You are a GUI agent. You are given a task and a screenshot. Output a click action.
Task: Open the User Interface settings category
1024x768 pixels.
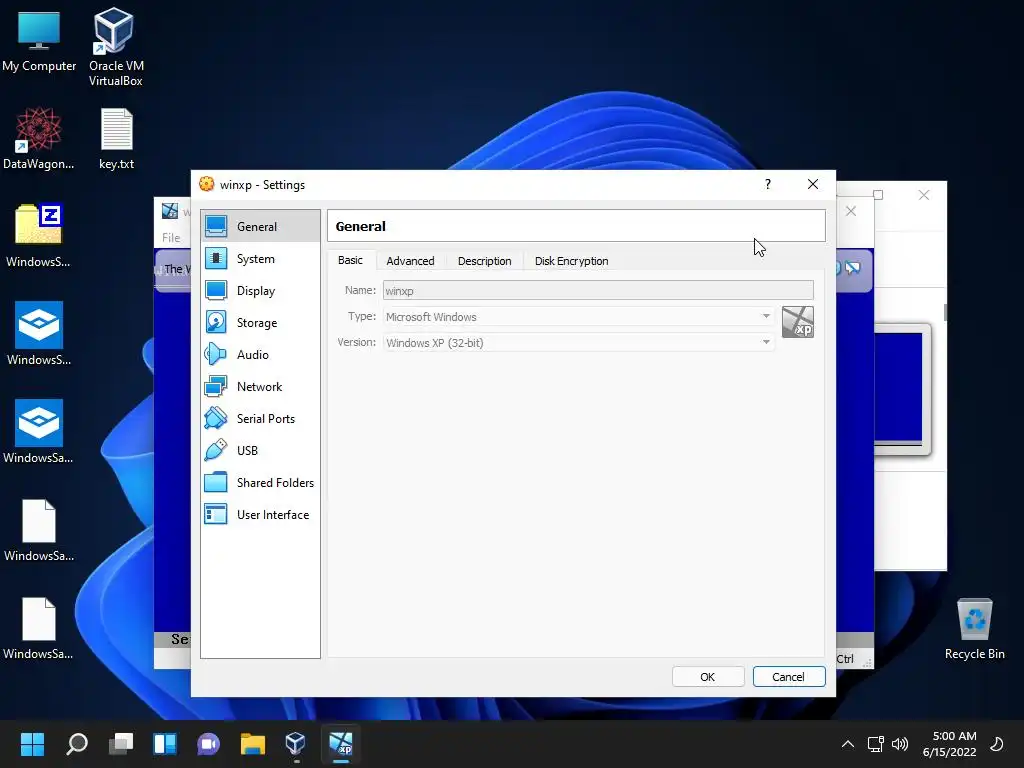pos(260,515)
